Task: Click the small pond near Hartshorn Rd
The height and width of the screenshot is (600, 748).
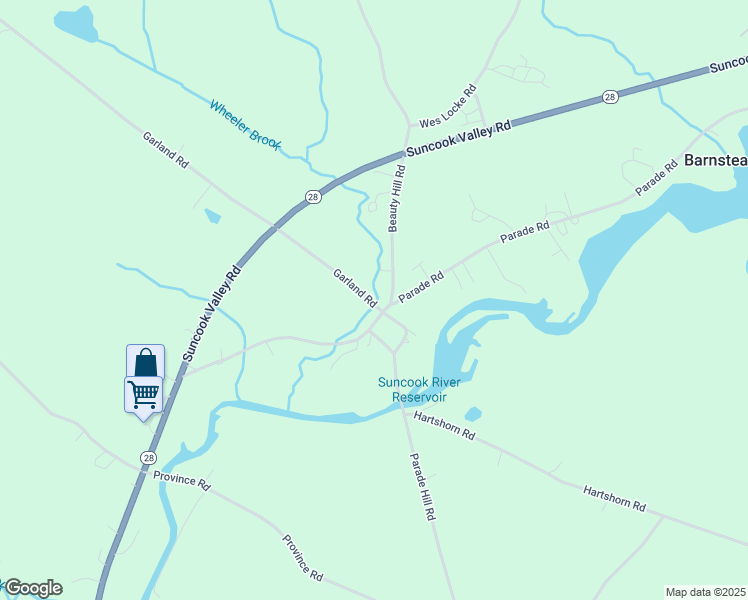Action: click(473, 414)
